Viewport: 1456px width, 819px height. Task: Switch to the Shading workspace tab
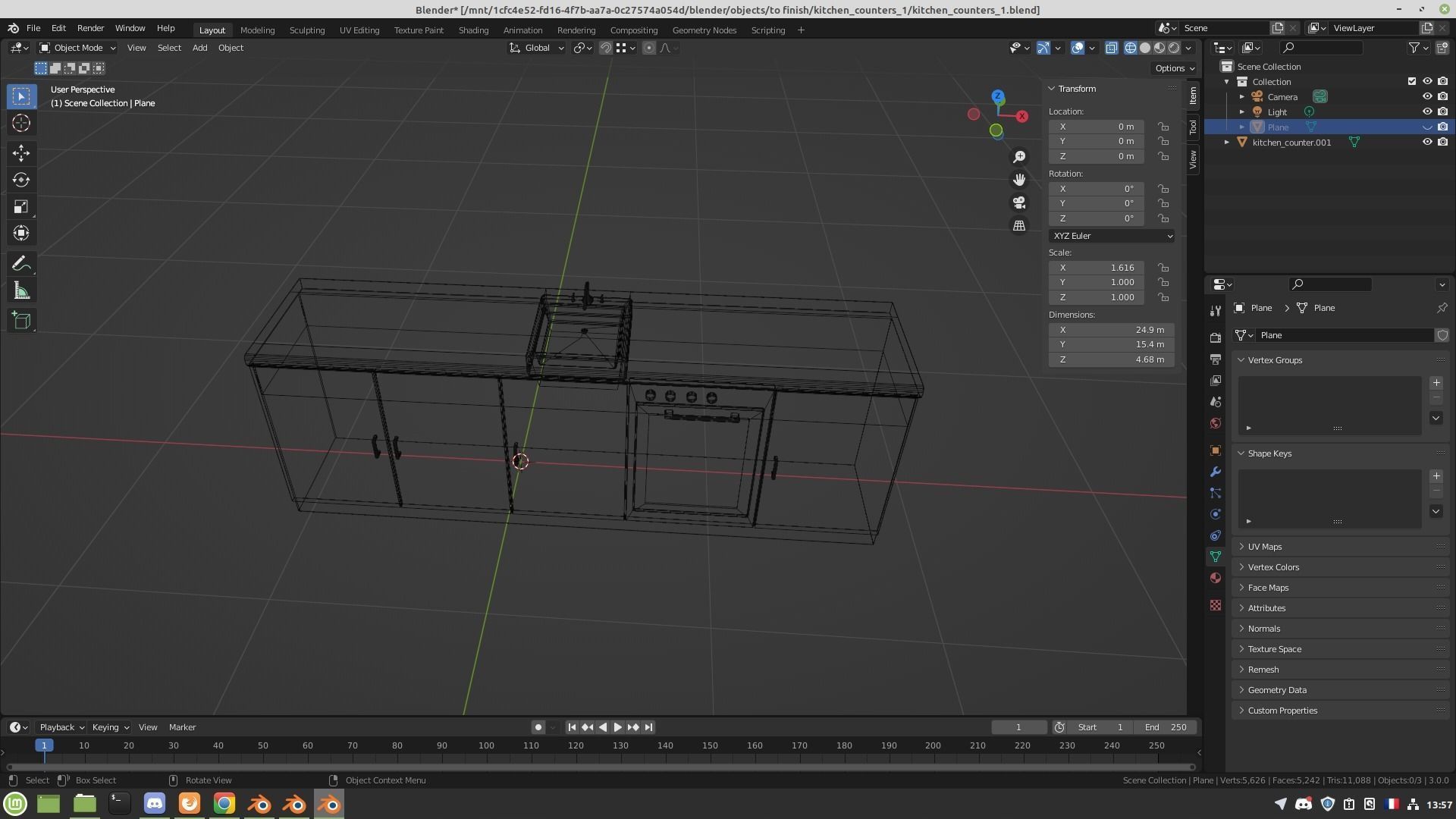(473, 30)
